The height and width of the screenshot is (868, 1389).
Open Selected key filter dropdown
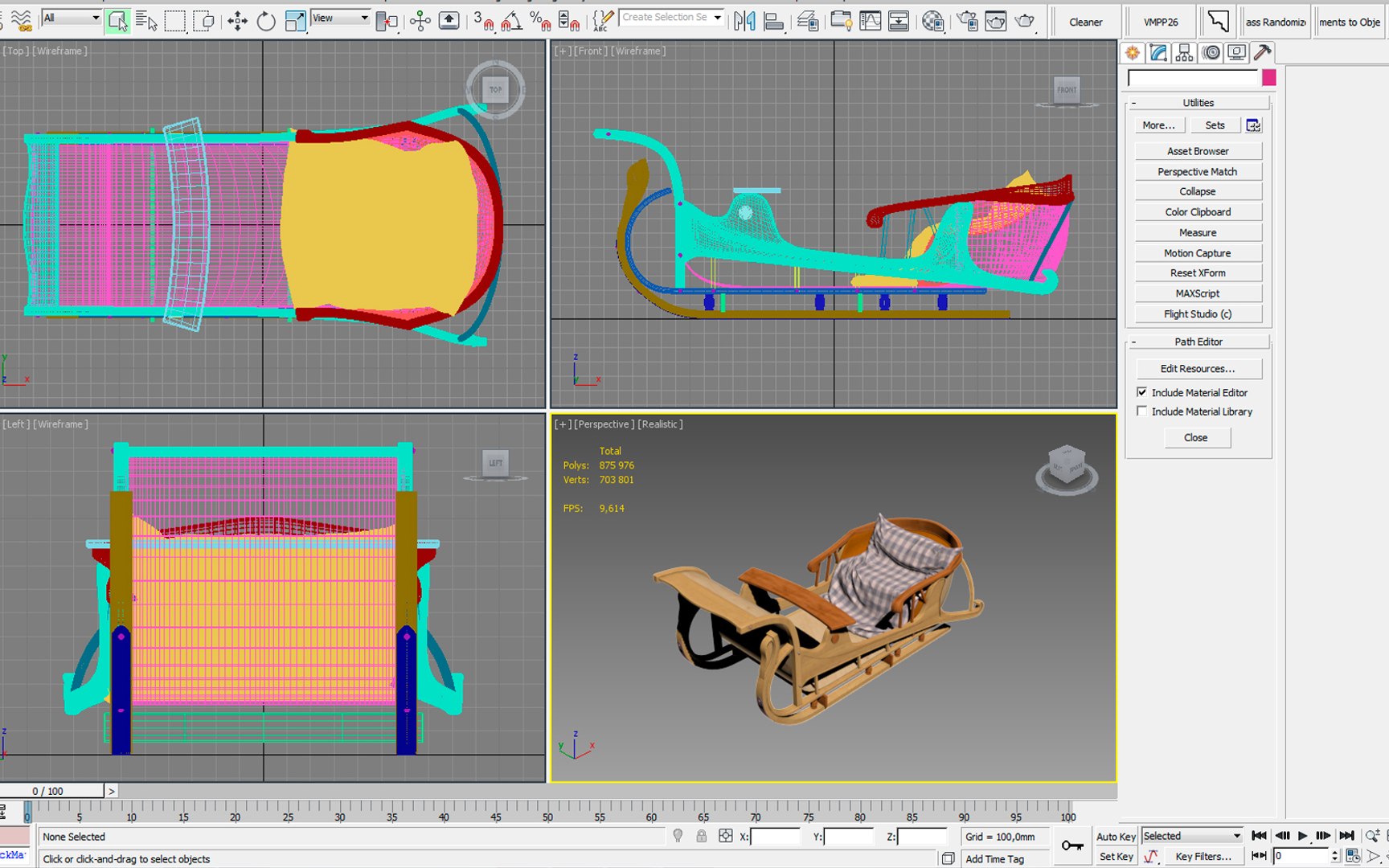pos(1192,836)
